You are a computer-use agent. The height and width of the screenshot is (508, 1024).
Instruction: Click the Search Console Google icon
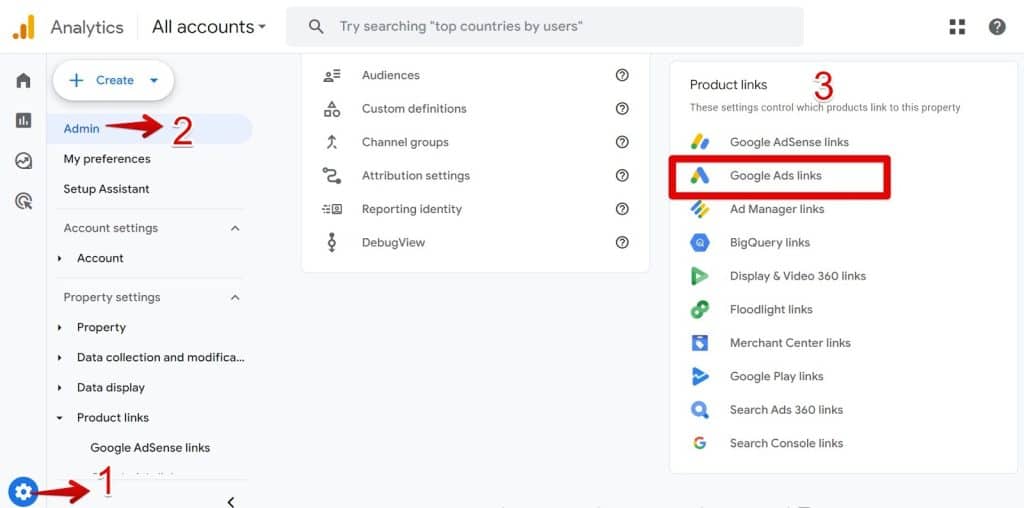point(700,443)
